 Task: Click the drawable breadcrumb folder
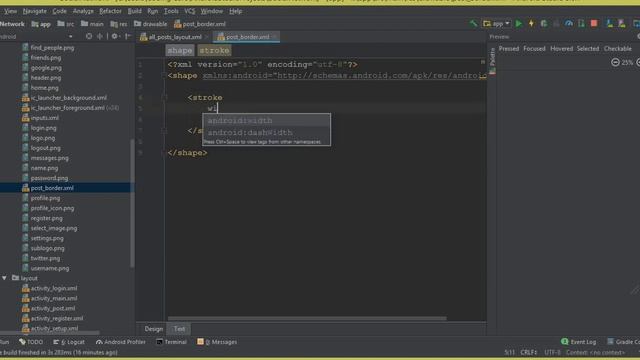coord(150,24)
